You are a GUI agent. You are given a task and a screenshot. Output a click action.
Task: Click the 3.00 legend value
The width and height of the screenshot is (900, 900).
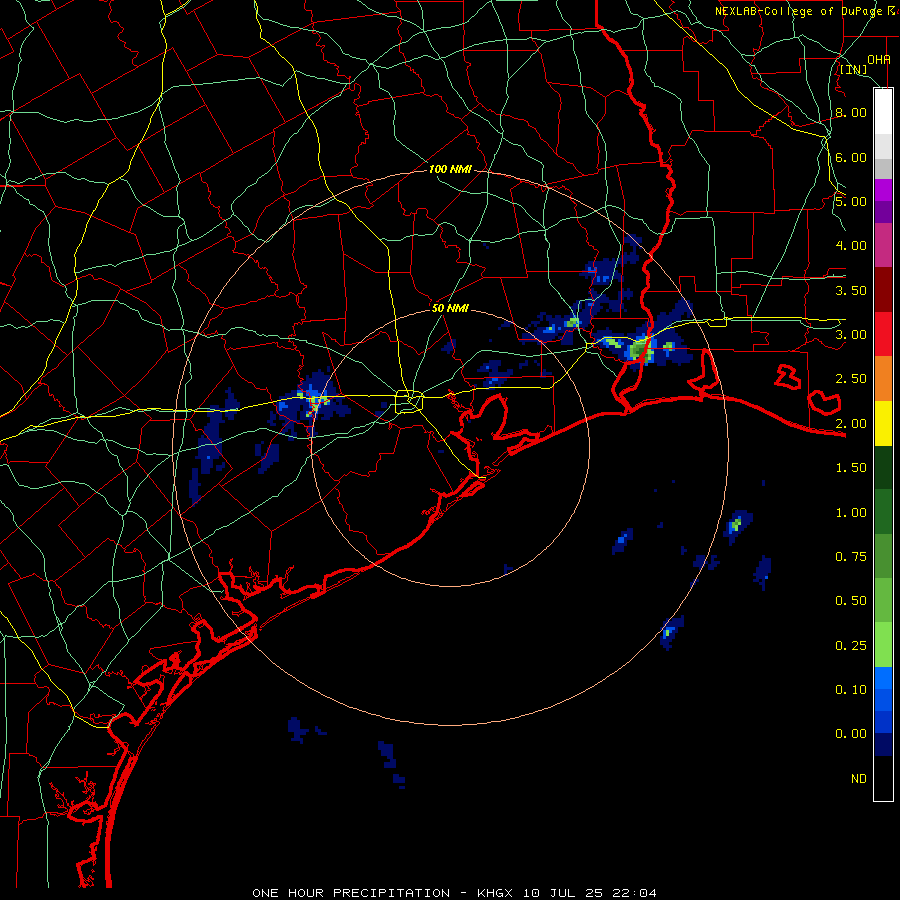pos(851,335)
